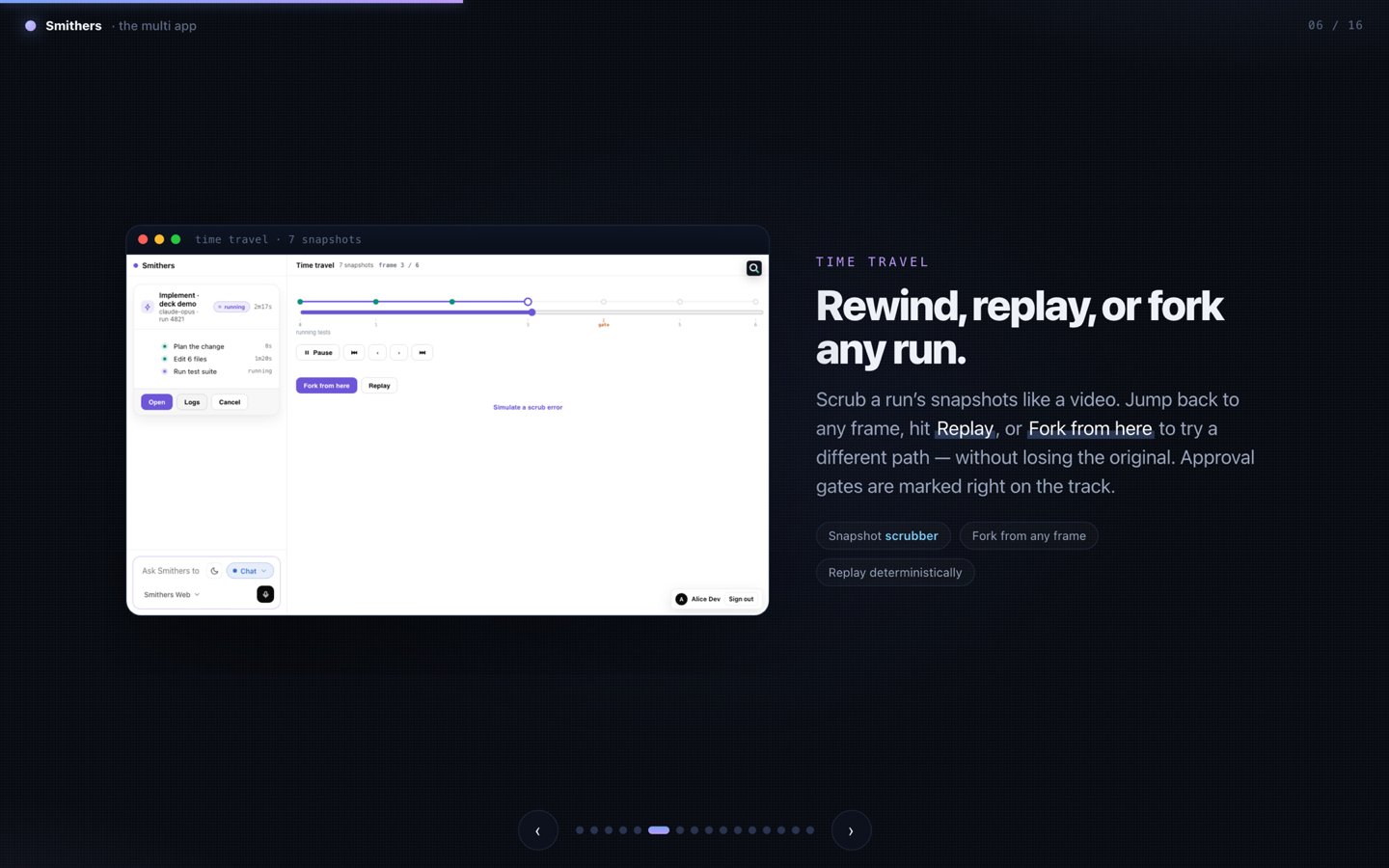Click the Time travel panel title
1389x868 pixels.
click(x=315, y=265)
